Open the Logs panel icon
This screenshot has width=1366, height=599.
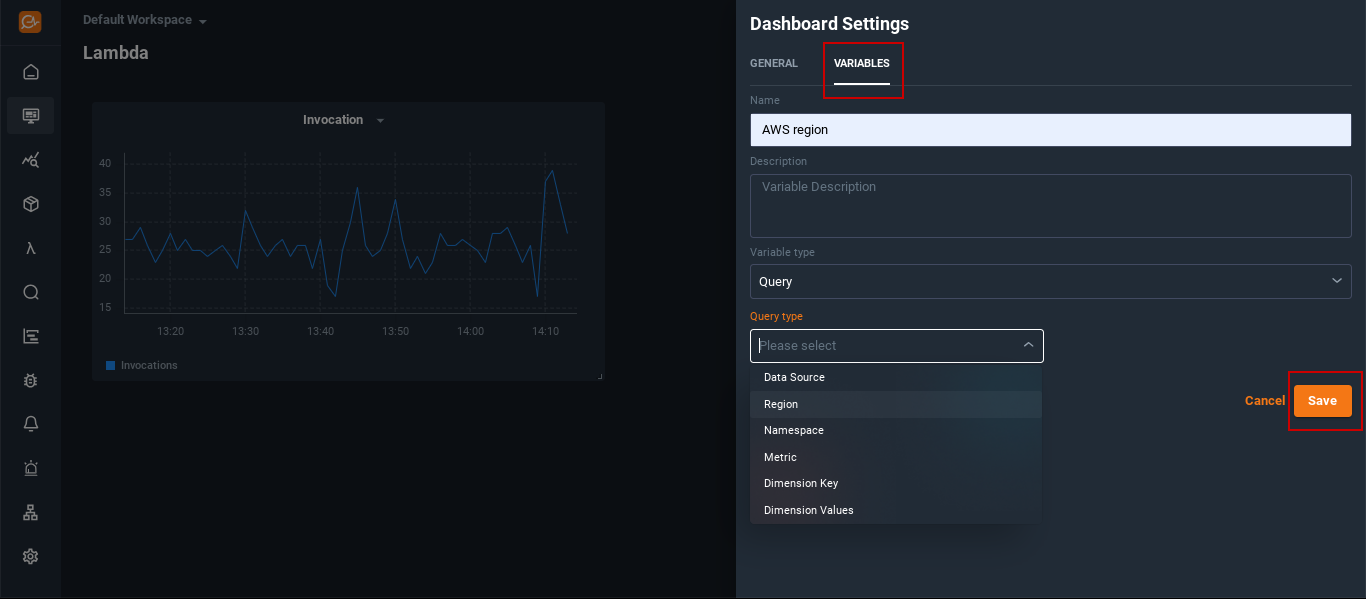pyautogui.click(x=30, y=336)
